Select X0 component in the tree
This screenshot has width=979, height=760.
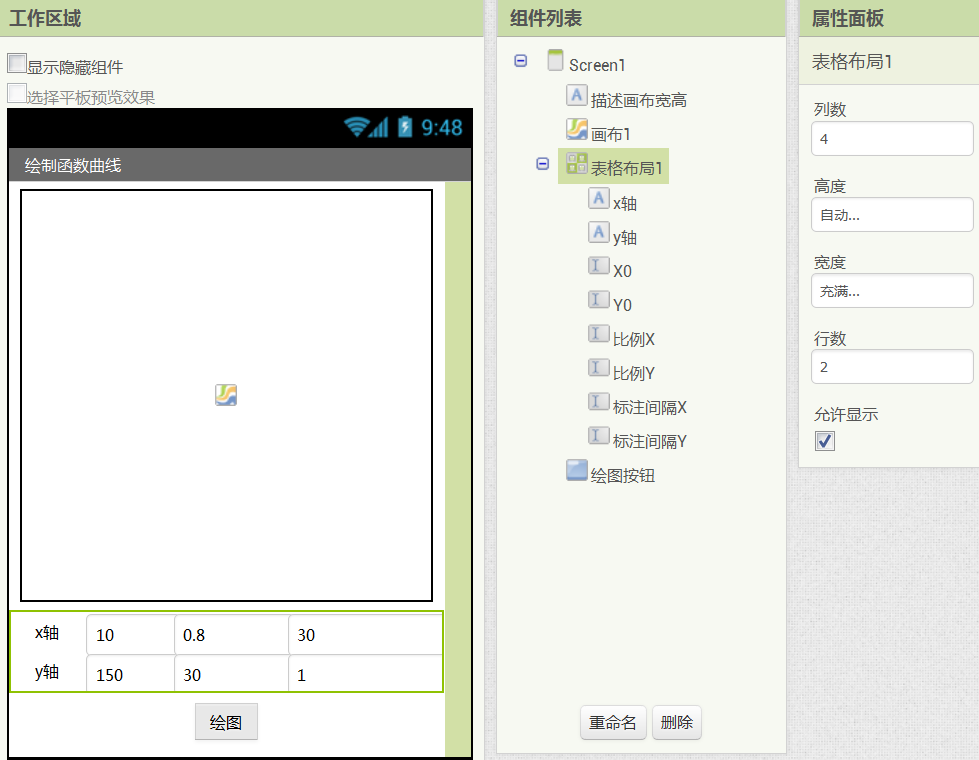(x=622, y=271)
